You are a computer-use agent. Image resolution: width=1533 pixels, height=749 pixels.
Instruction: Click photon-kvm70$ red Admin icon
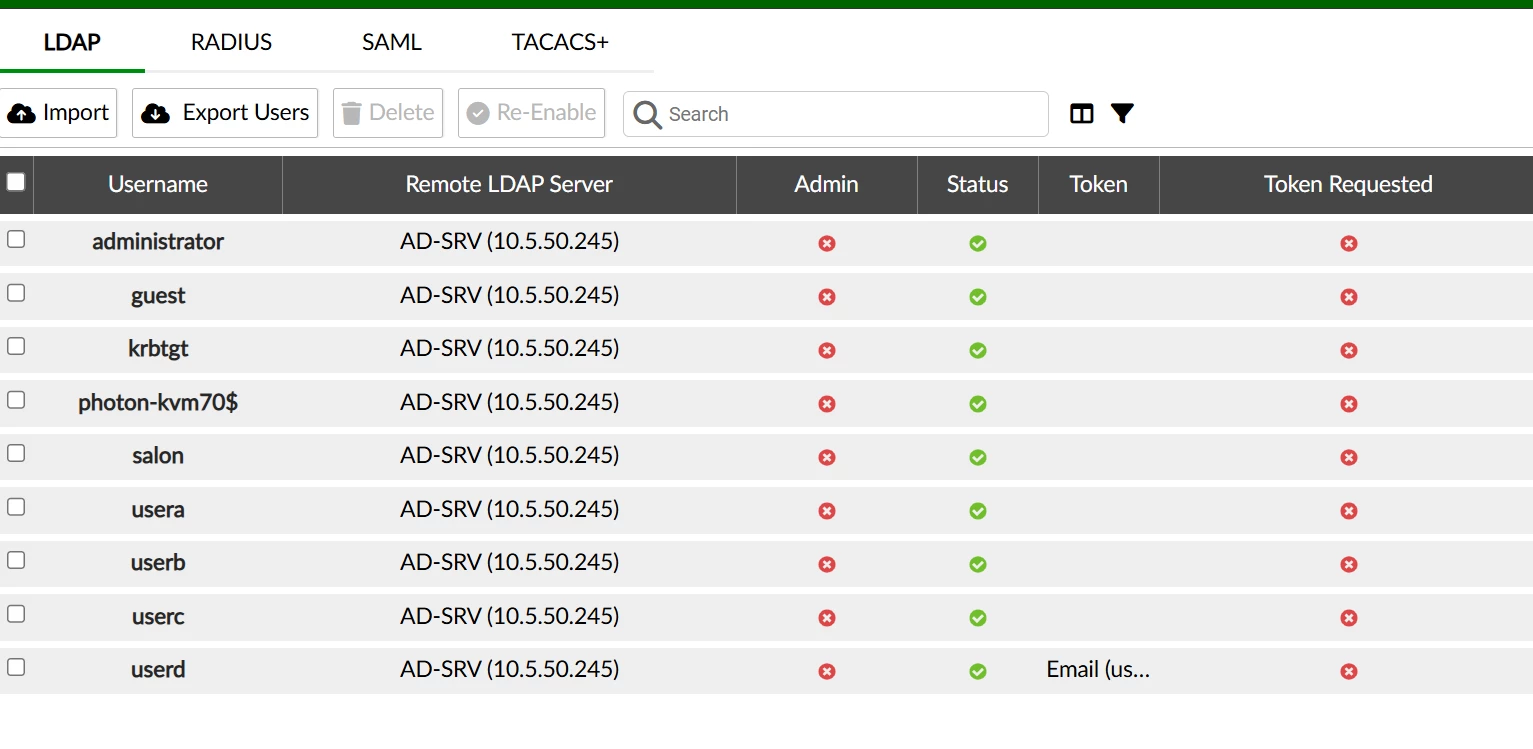[826, 404]
